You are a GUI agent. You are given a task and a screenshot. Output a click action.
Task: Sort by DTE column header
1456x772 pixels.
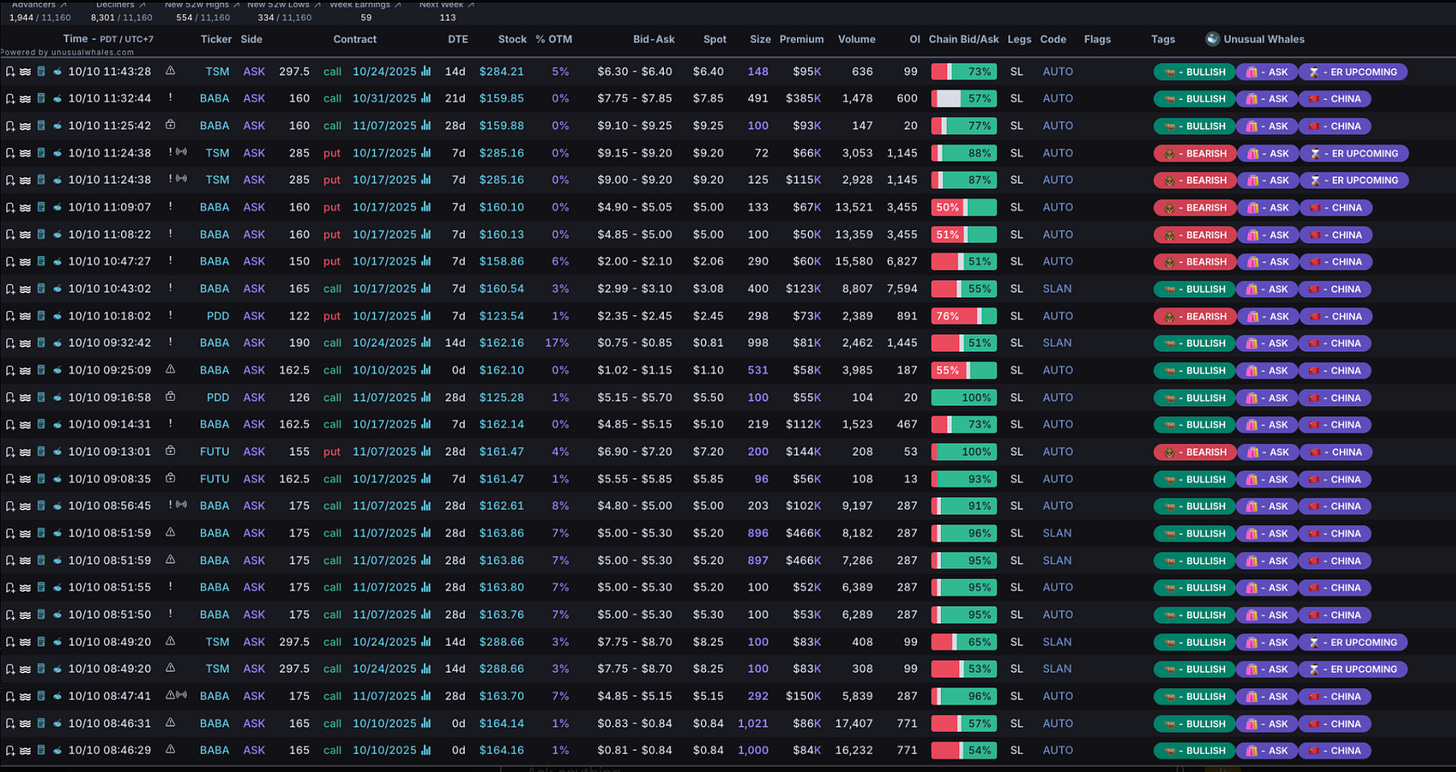click(458, 39)
